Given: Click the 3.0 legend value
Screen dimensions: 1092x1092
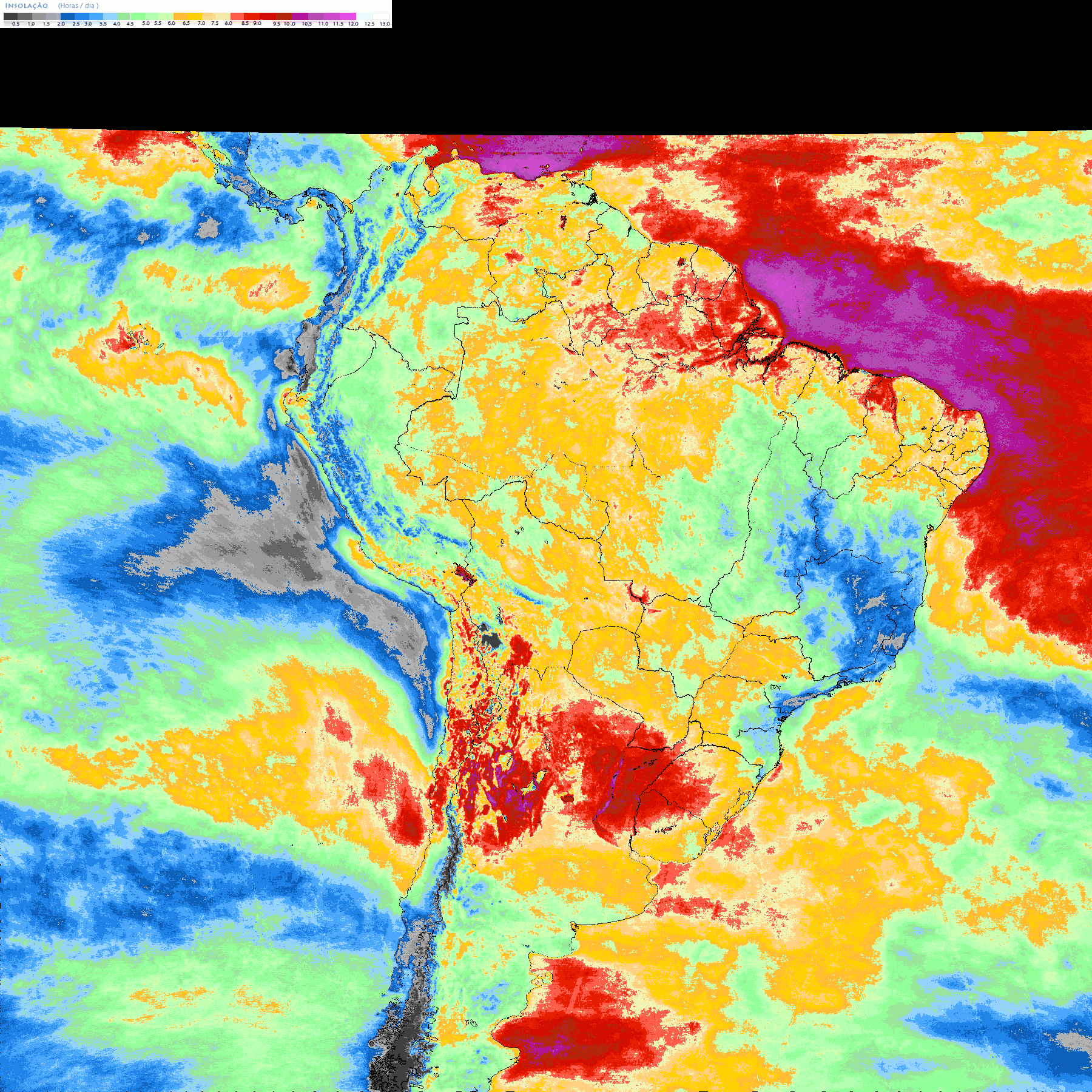Looking at the screenshot, I should coord(88,24).
